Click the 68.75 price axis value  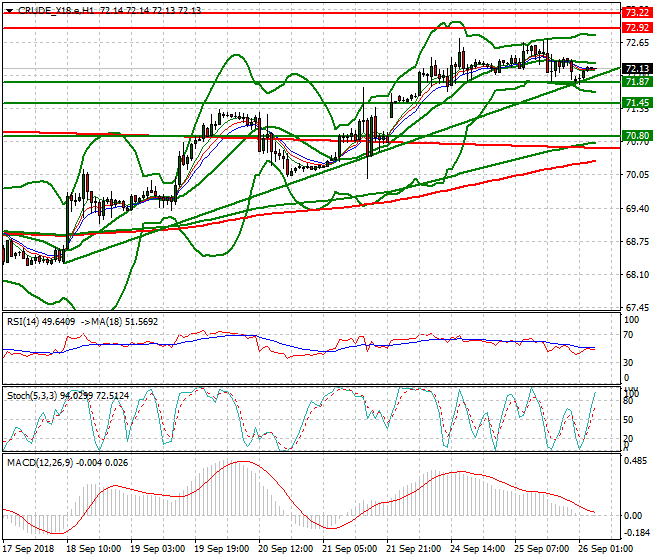click(637, 242)
